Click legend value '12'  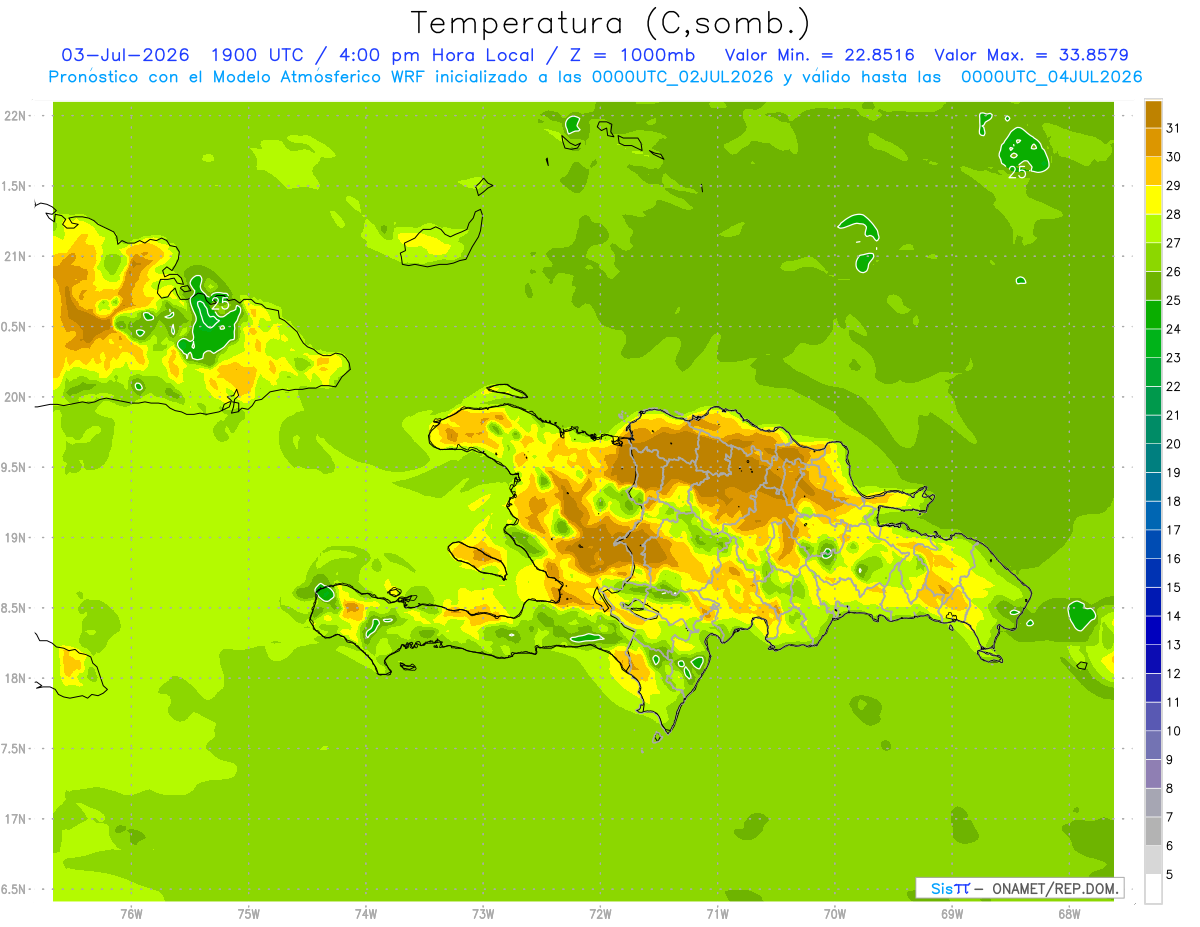click(1173, 674)
